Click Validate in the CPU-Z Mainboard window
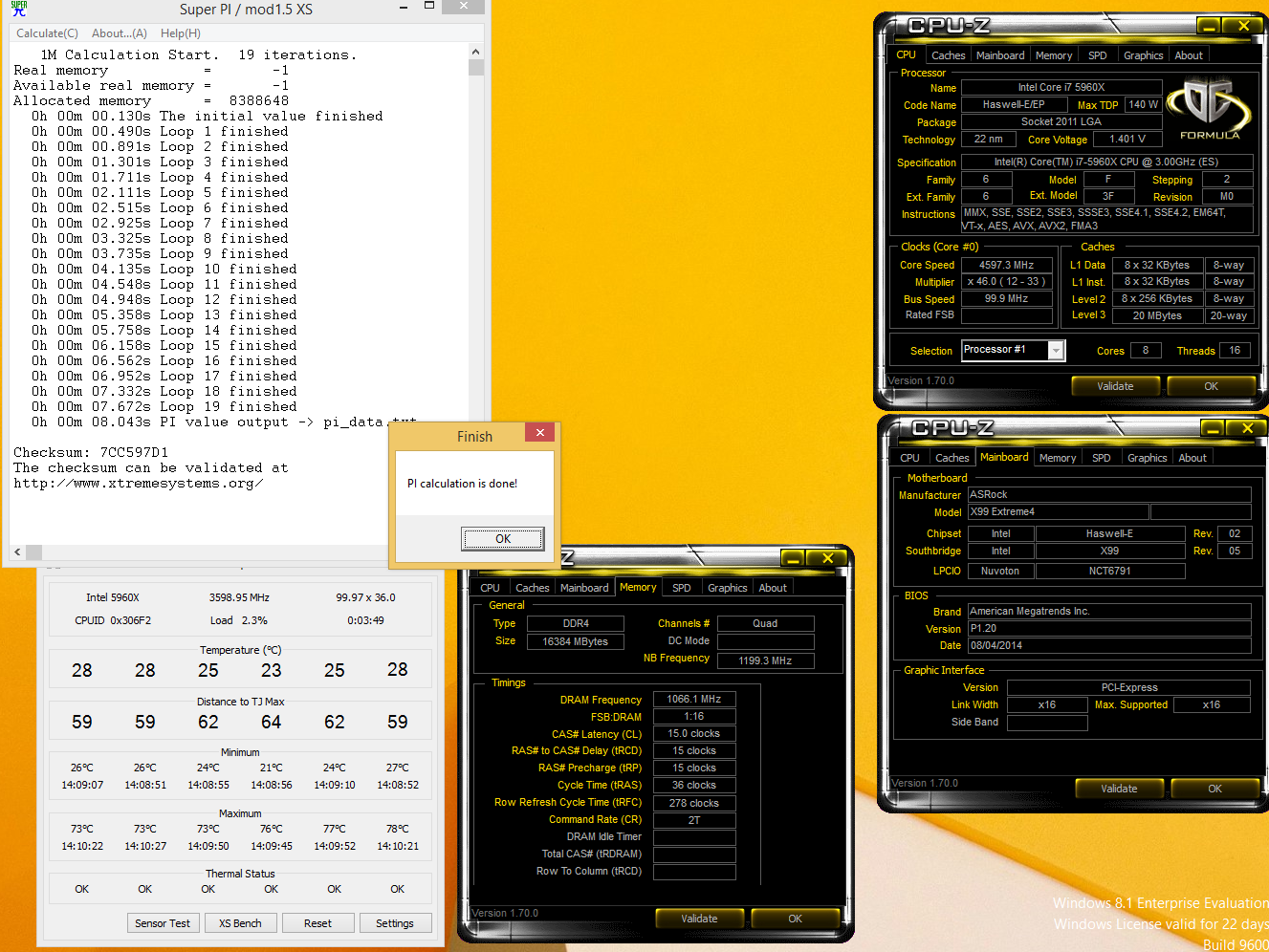This screenshot has height=952, width=1269. click(1119, 789)
